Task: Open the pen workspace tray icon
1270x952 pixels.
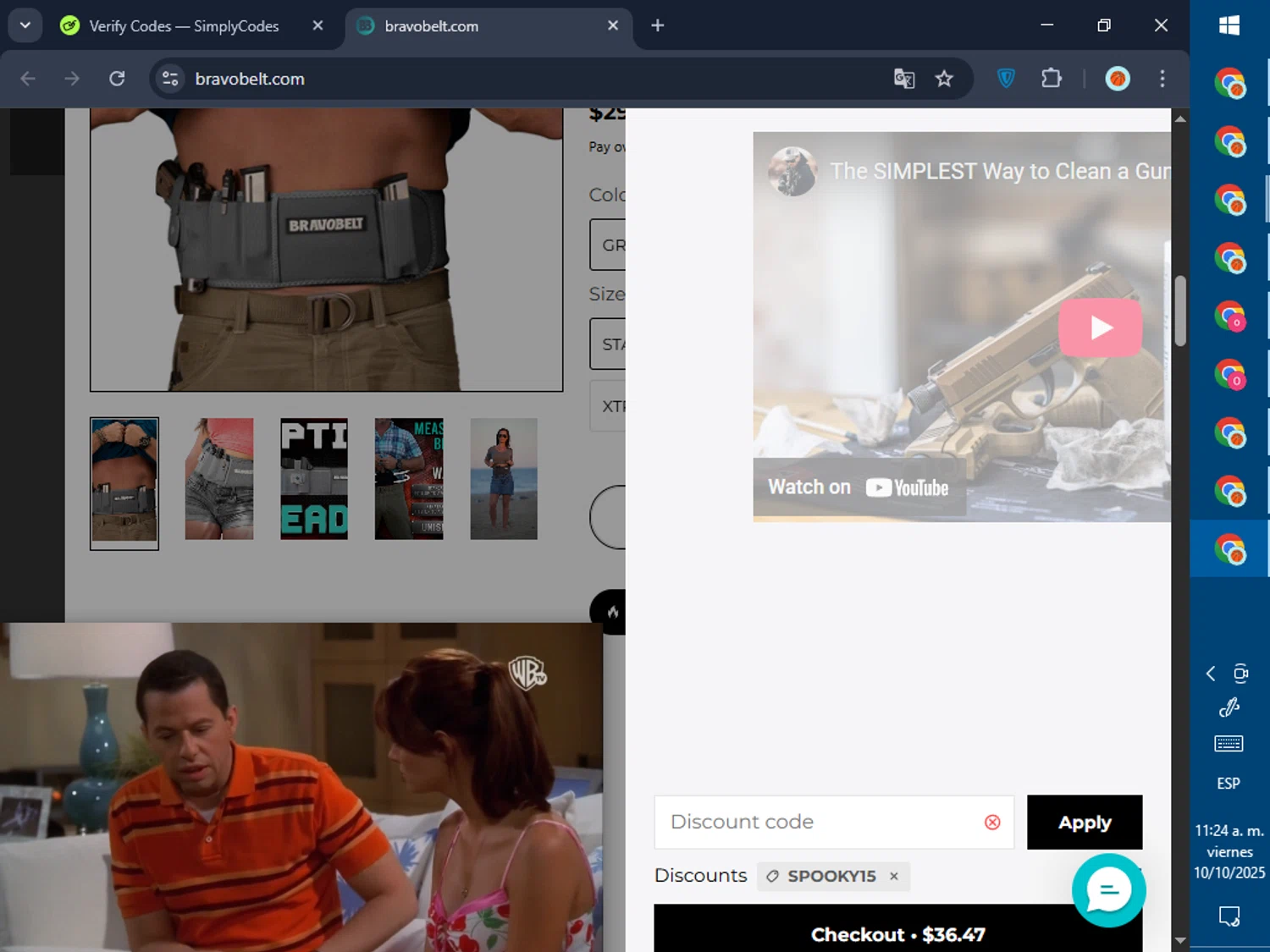Action: pyautogui.click(x=1229, y=707)
